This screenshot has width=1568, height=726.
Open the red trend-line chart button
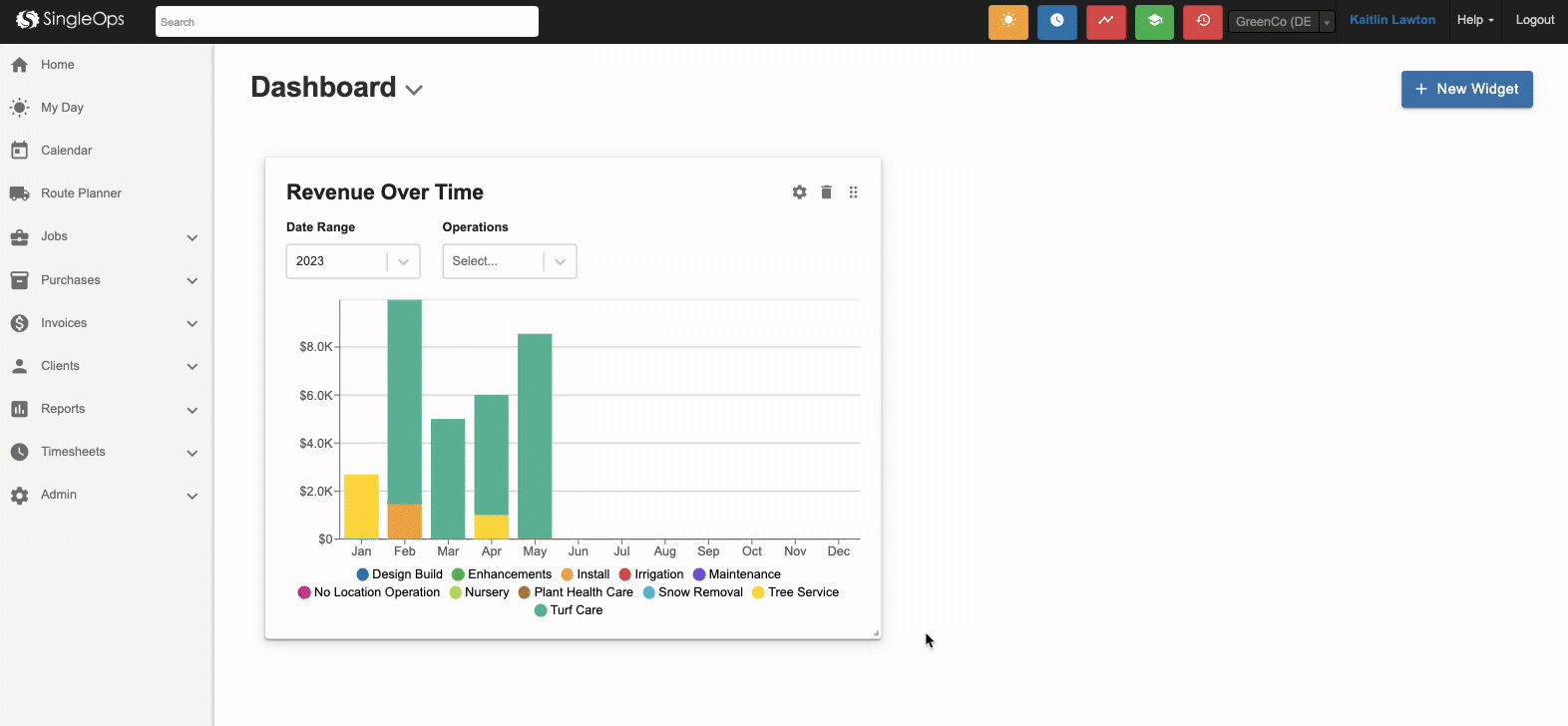(x=1105, y=21)
